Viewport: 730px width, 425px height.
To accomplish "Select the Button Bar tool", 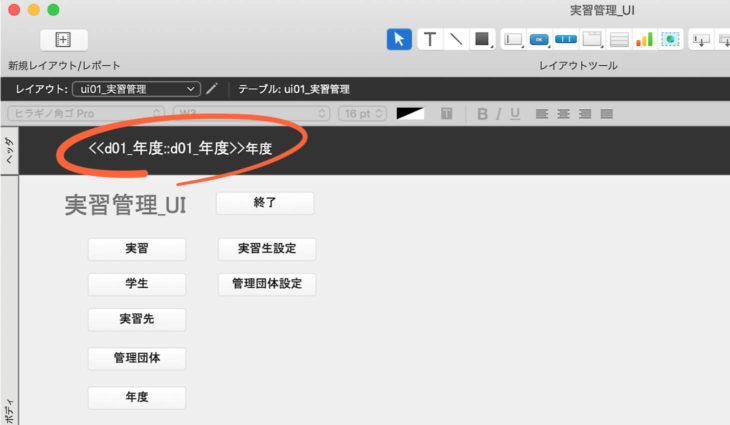I will click(x=566, y=39).
